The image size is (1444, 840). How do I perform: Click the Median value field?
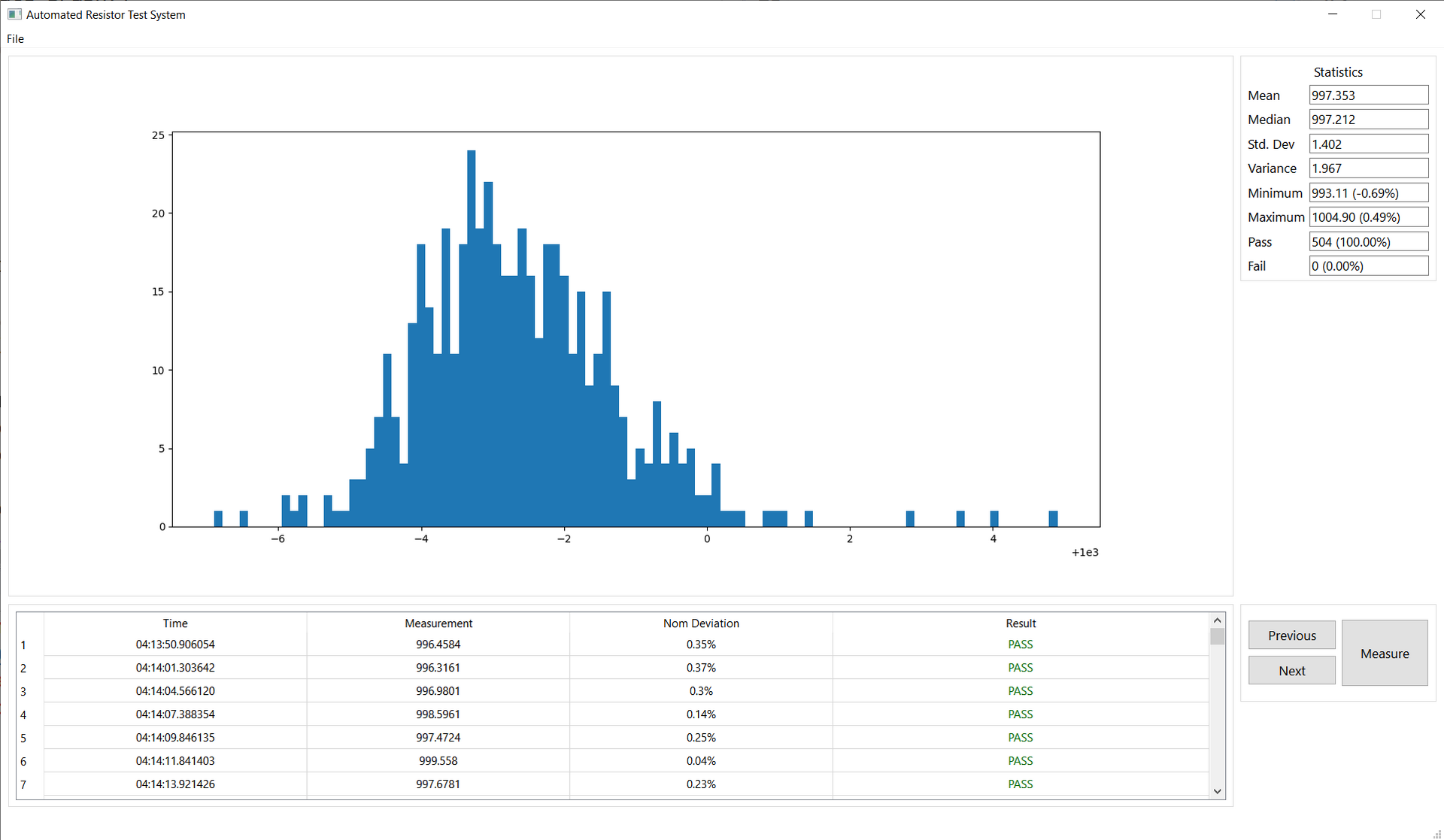point(1368,120)
